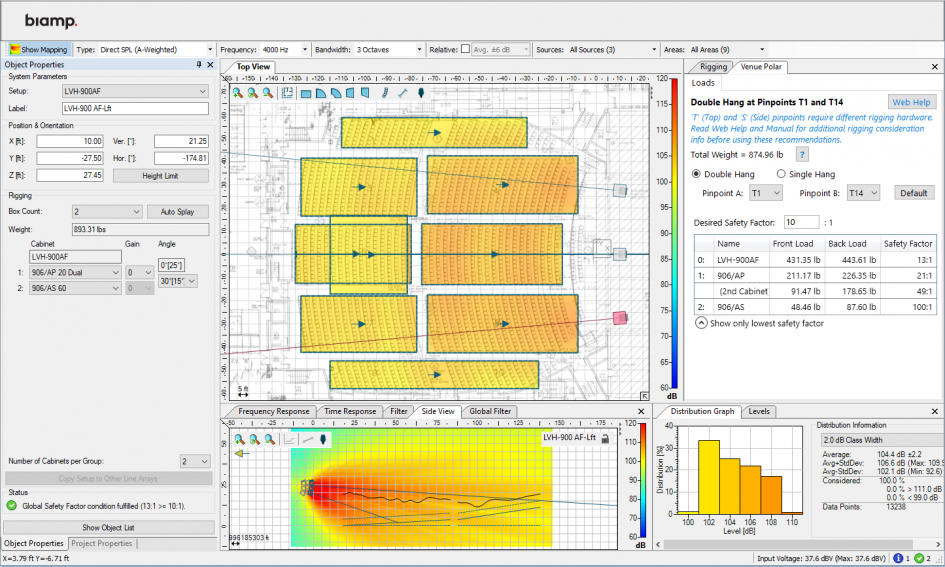Collapse using Show only lowest safety factor expander
This screenshot has width=945, height=567.
point(701,323)
